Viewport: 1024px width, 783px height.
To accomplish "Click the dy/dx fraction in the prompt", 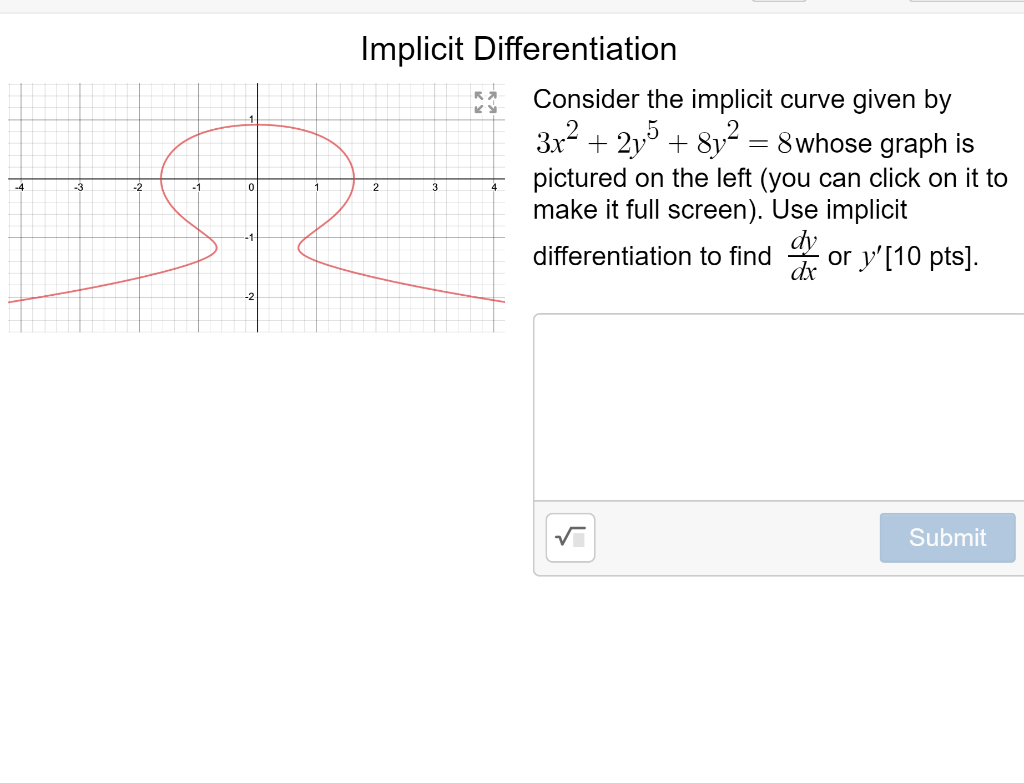I will tap(803, 256).
